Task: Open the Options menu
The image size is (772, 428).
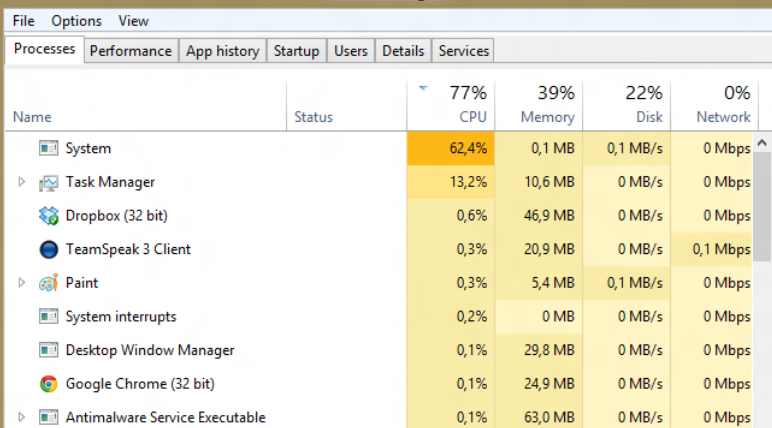Action: (x=76, y=21)
